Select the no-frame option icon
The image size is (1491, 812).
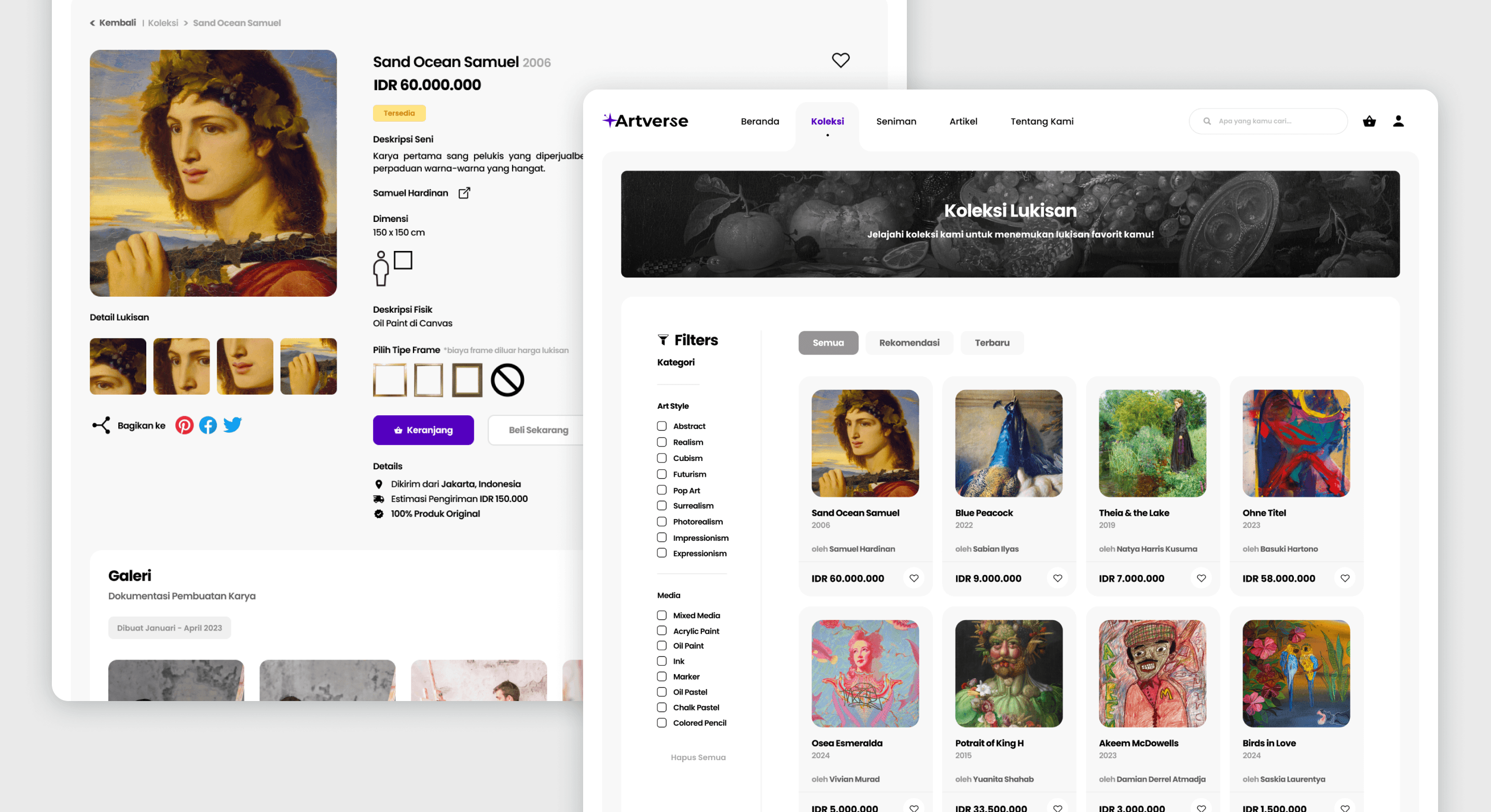507,380
